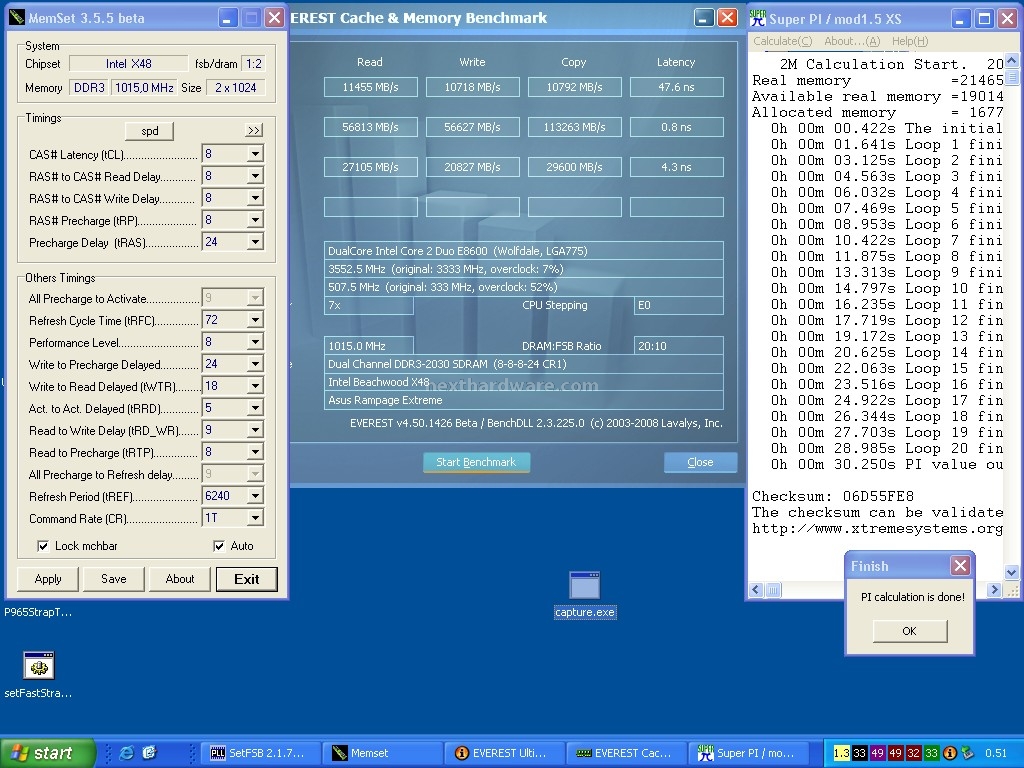Screen dimensions: 1024x768
Task: Expand Write to Read Delayed (tWTR) dropdown
Action: click(x=255, y=386)
